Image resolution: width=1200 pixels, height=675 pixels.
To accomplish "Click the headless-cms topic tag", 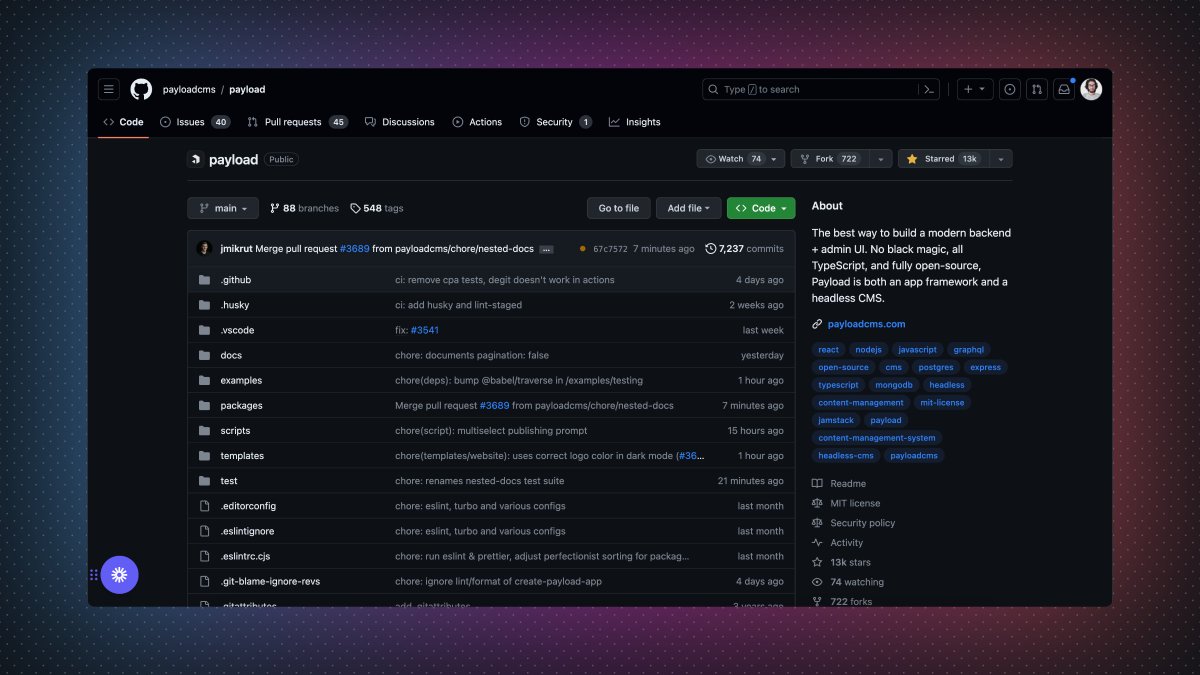I will [x=845, y=455].
